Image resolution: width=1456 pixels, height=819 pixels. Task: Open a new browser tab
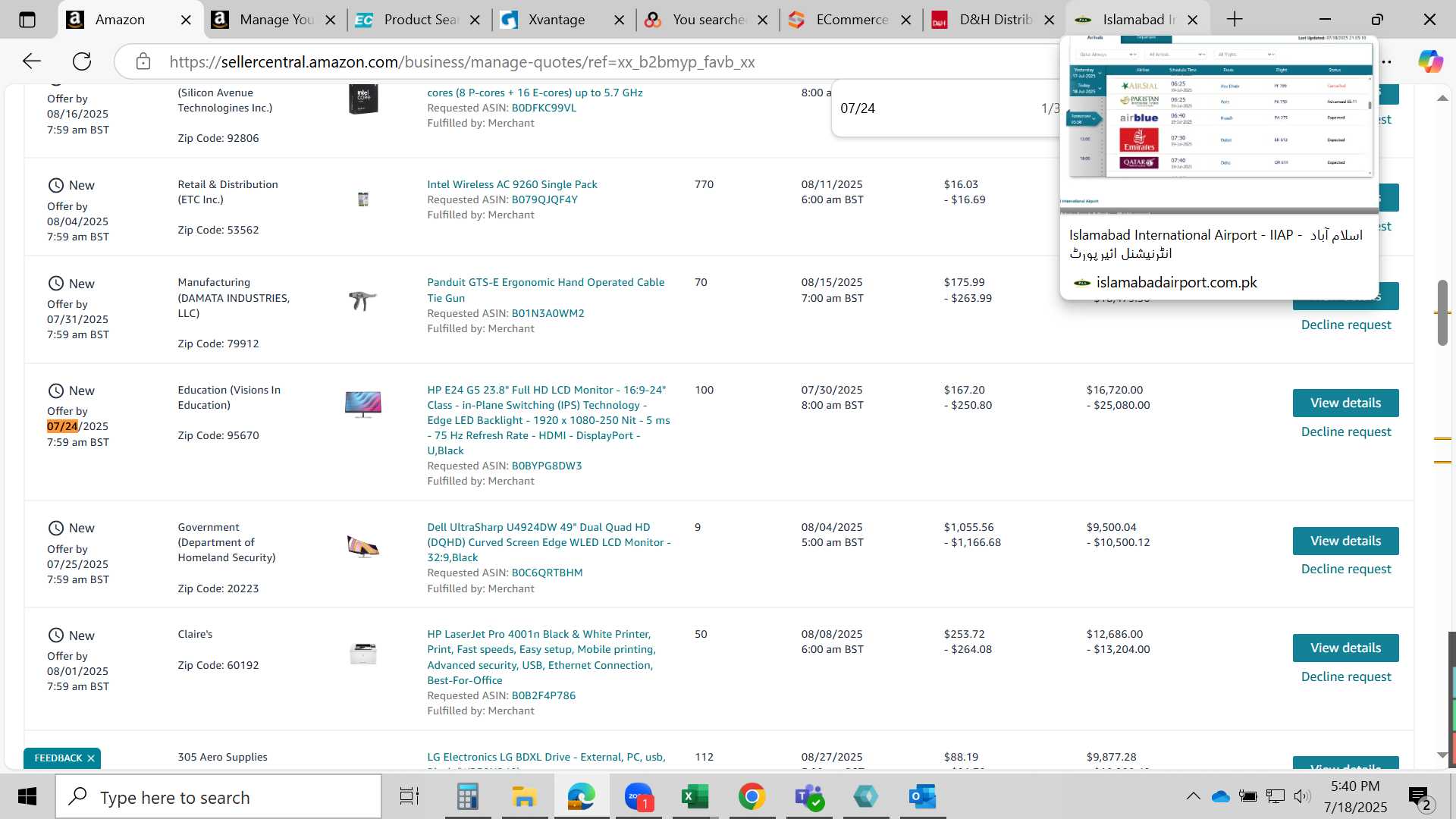1235,20
